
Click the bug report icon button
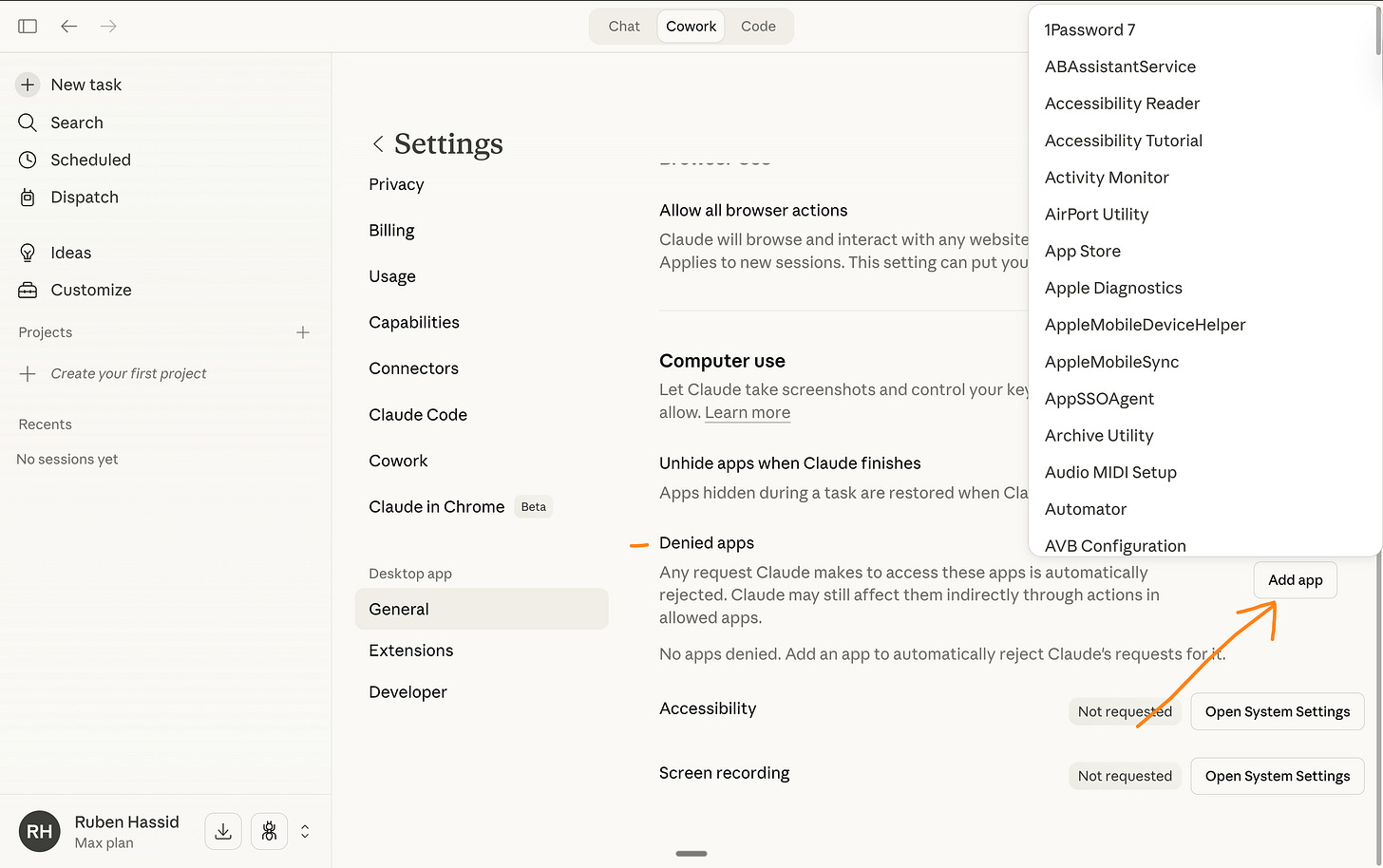coord(270,831)
